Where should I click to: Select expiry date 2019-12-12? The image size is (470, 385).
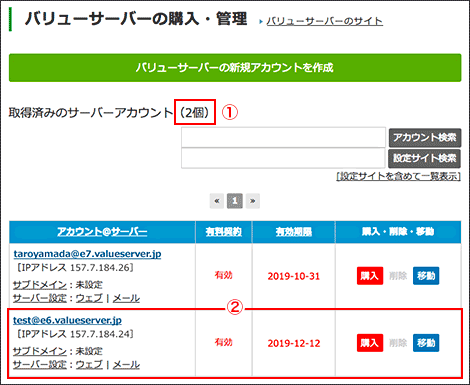coord(294,343)
